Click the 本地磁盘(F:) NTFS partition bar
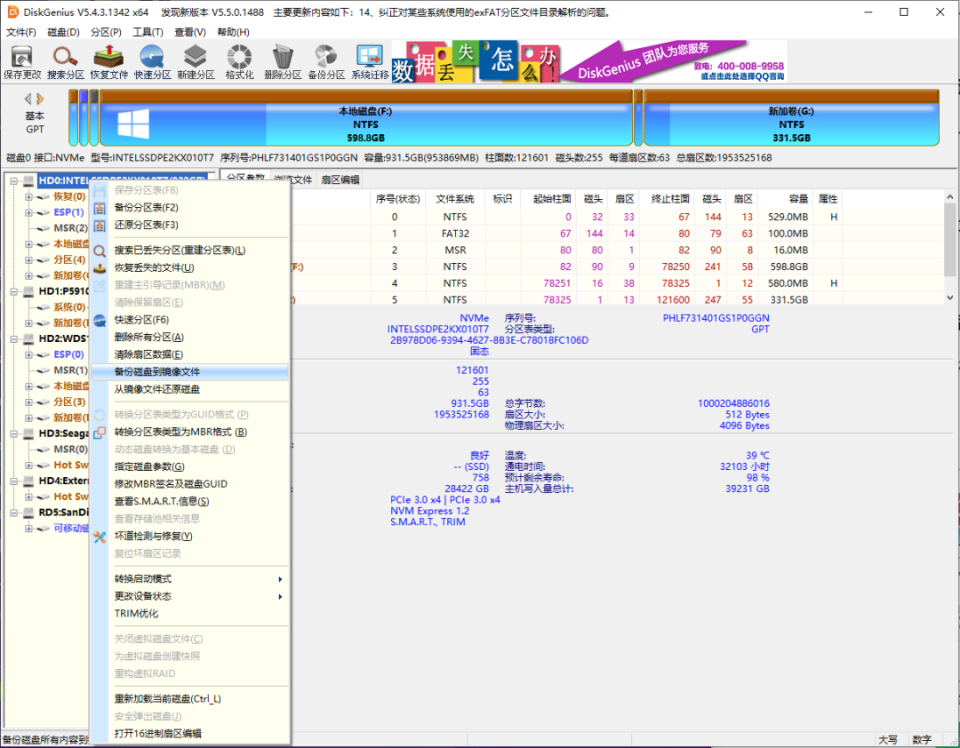Screen dimensions: 960x748 366,118
